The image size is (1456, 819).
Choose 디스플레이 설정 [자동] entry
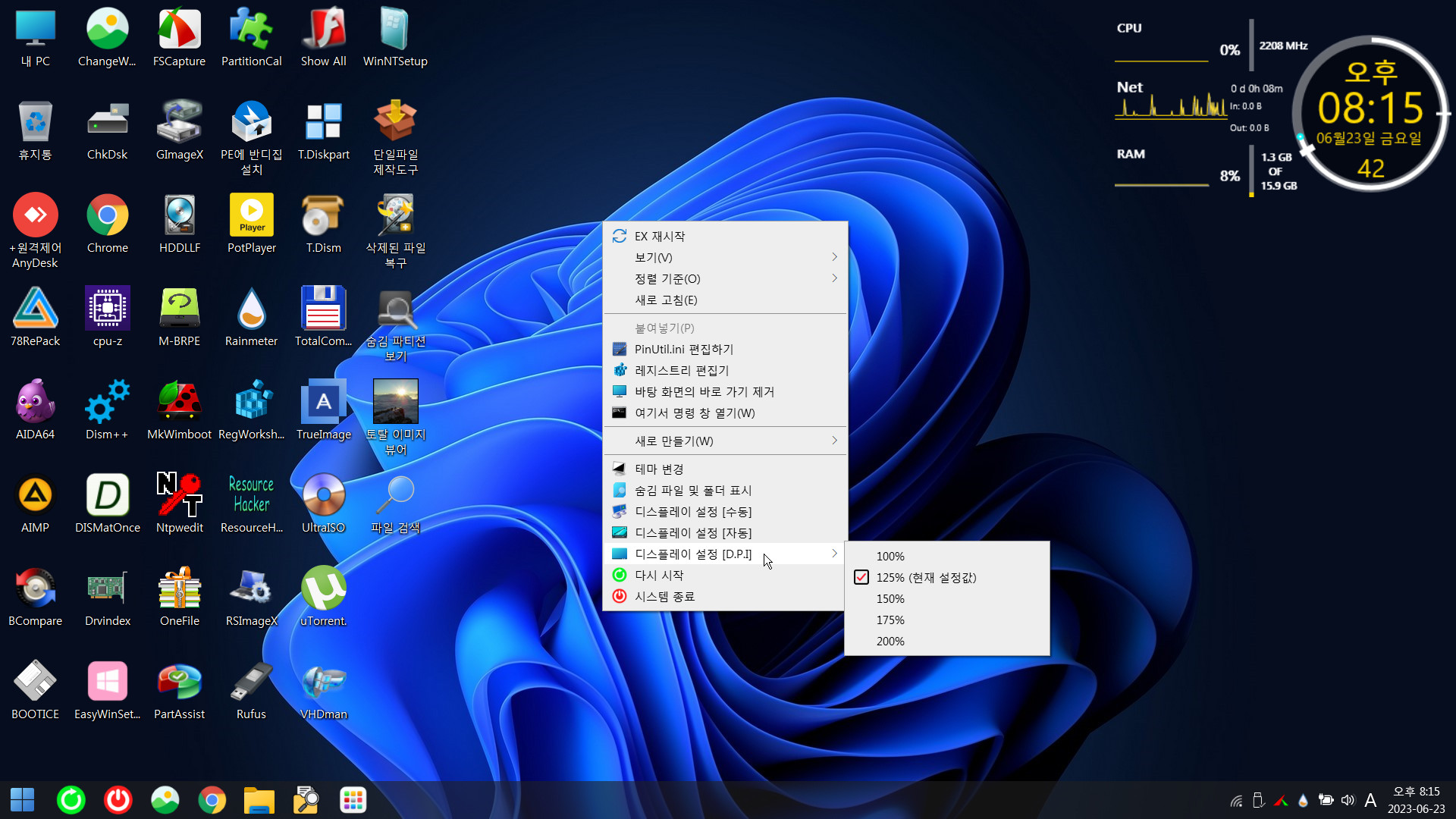click(725, 532)
